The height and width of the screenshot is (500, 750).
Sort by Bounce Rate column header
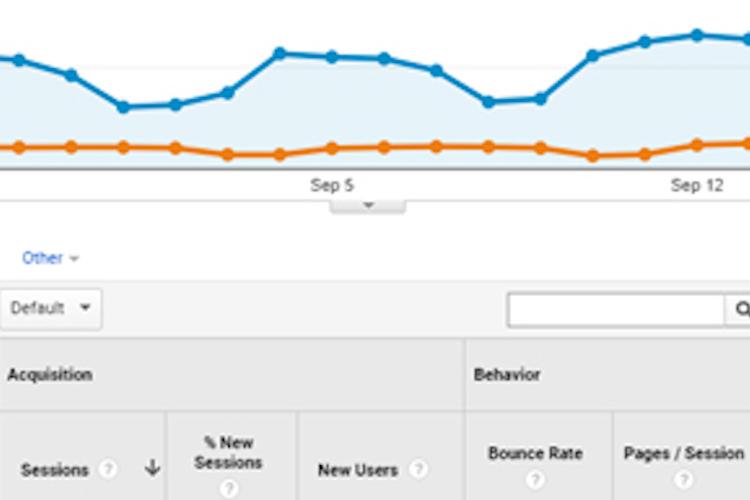pos(535,453)
